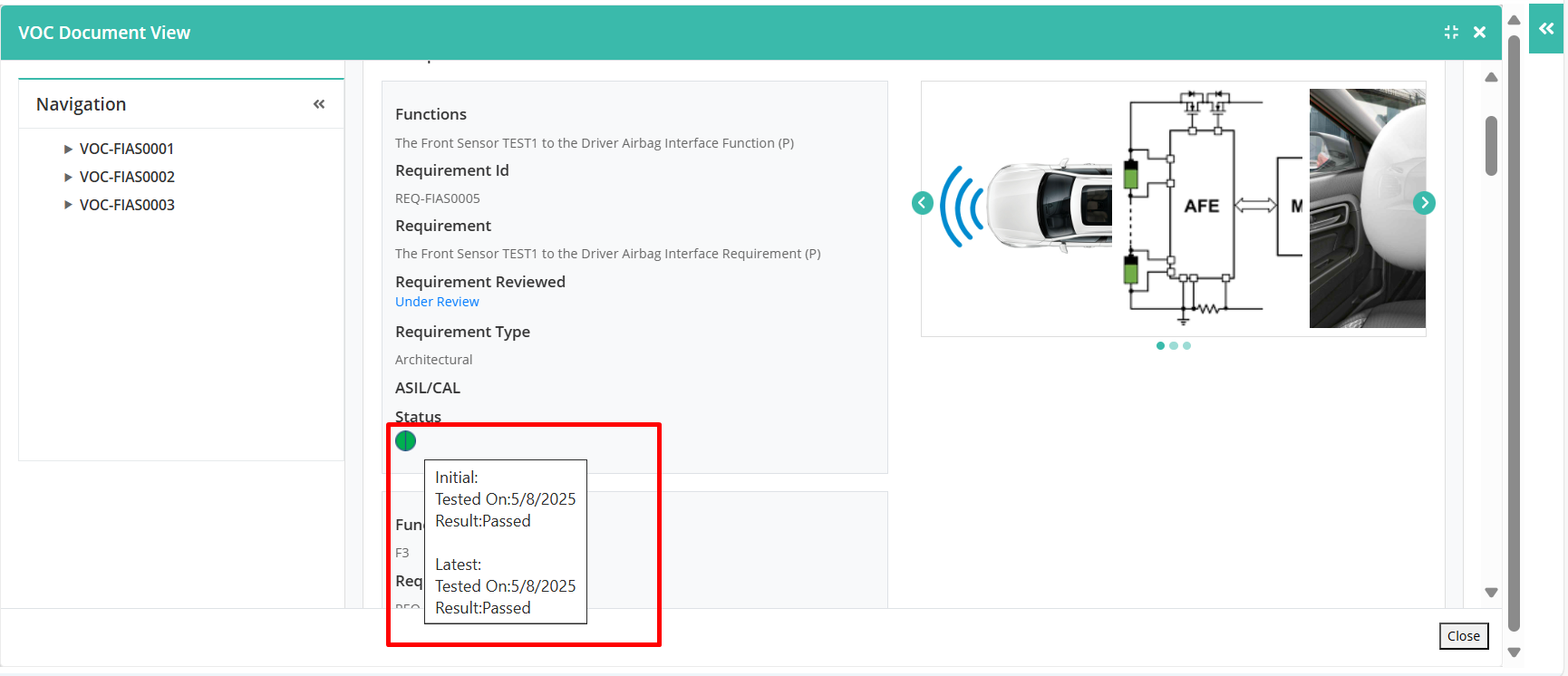The width and height of the screenshot is (1568, 676).
Task: Collapse the Navigation panel with double-chevron icon
Action: [x=319, y=104]
